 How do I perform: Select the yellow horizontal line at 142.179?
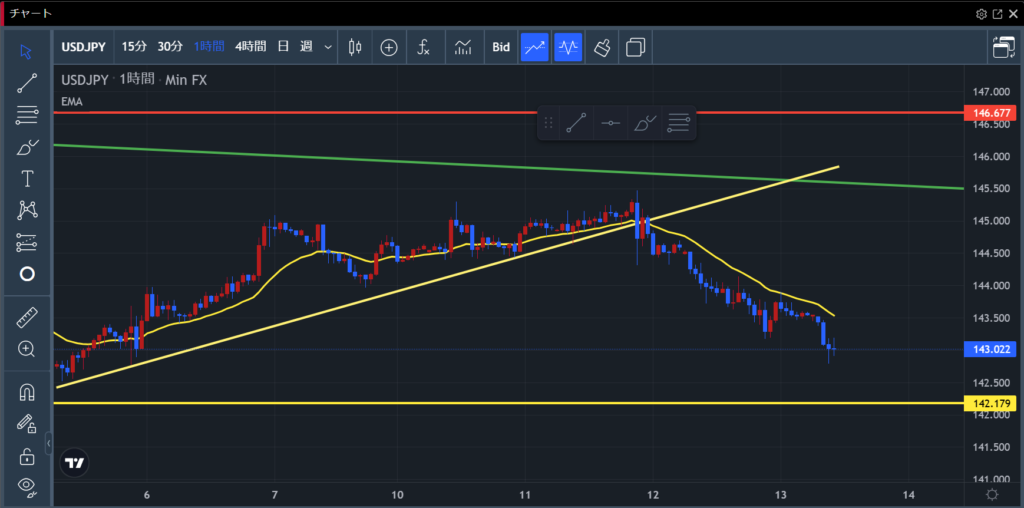pos(508,403)
